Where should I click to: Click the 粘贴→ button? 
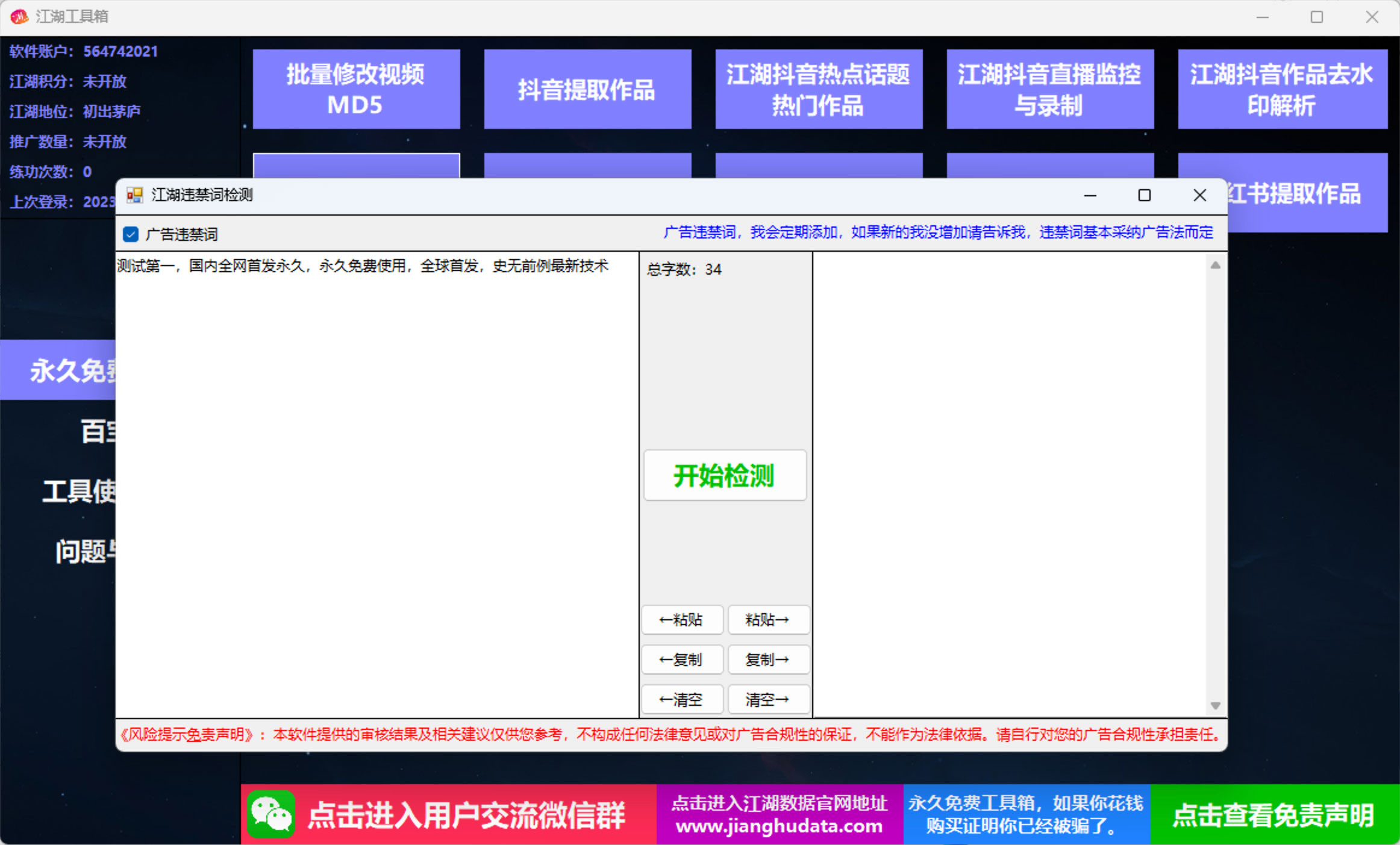tap(769, 620)
